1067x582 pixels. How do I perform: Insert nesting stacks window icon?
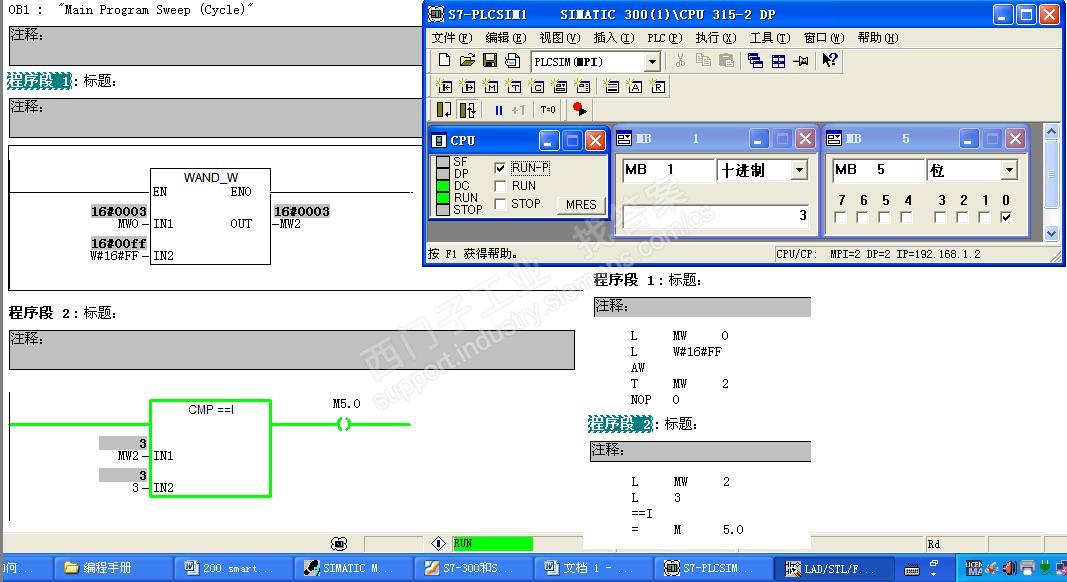click(x=612, y=86)
